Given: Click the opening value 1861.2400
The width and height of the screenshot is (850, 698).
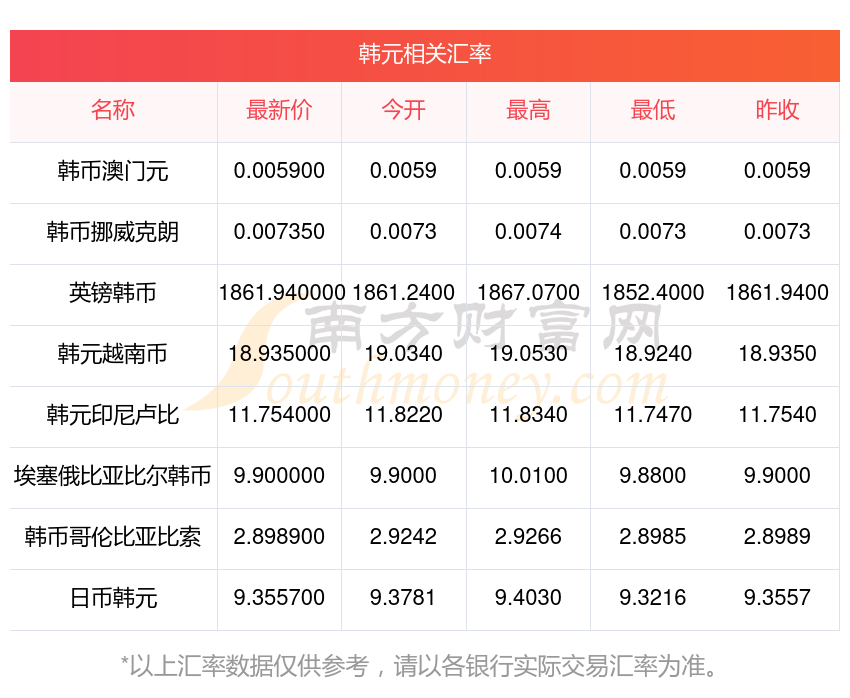Looking at the screenshot, I should (x=403, y=293).
